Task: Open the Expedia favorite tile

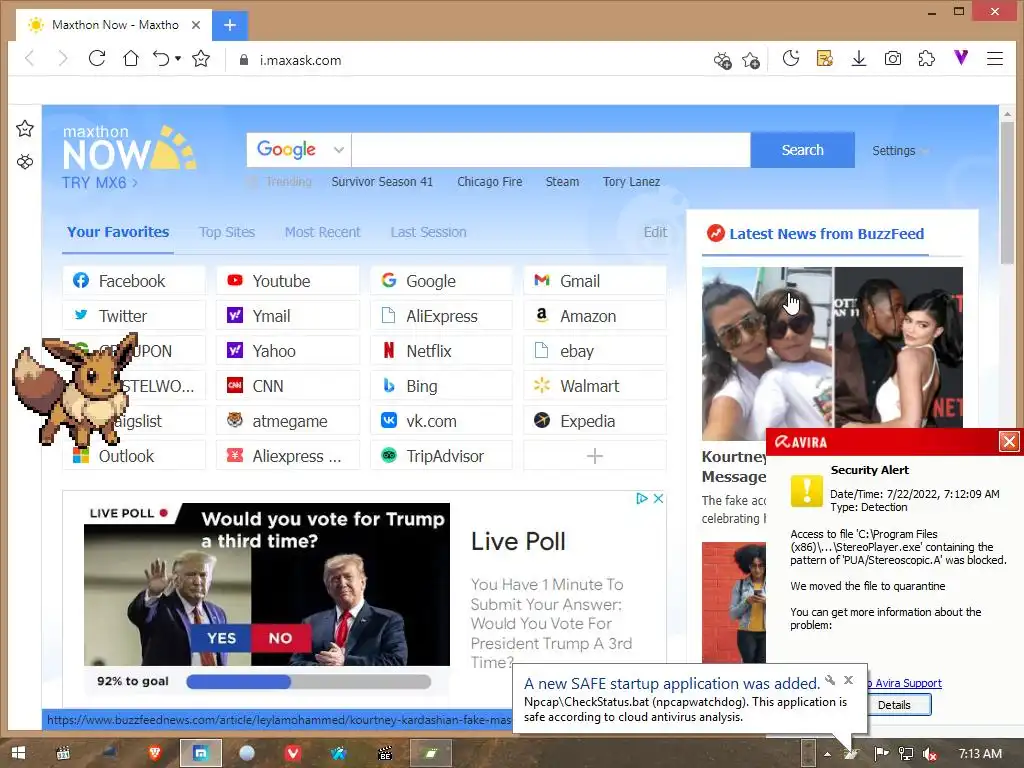Action: tap(595, 421)
